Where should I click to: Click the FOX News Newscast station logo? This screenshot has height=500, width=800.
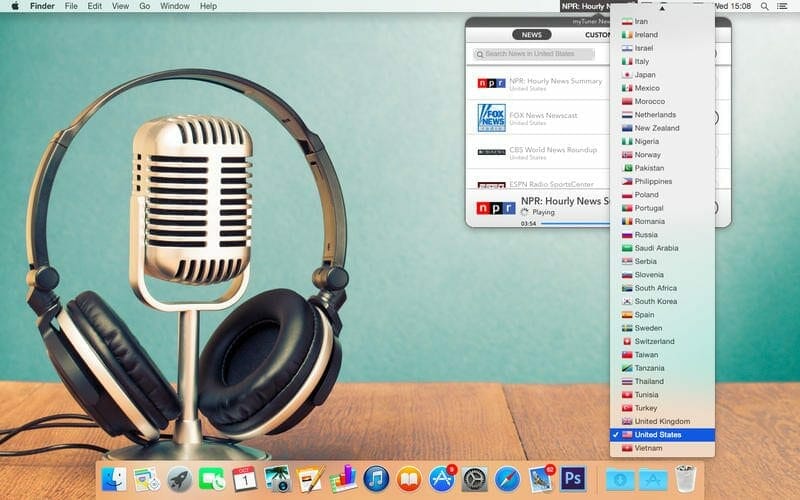[x=491, y=118]
